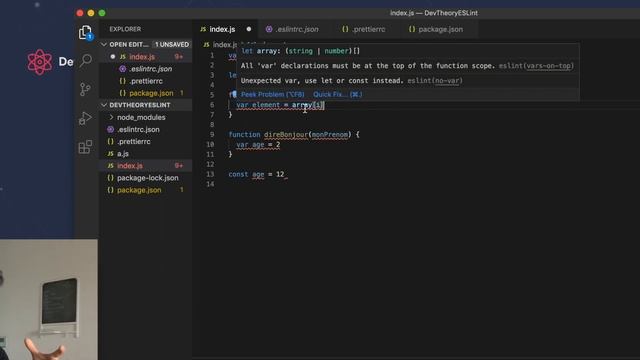Open .prettierrc in project tree
The image size is (640, 360).
pos(146,142)
